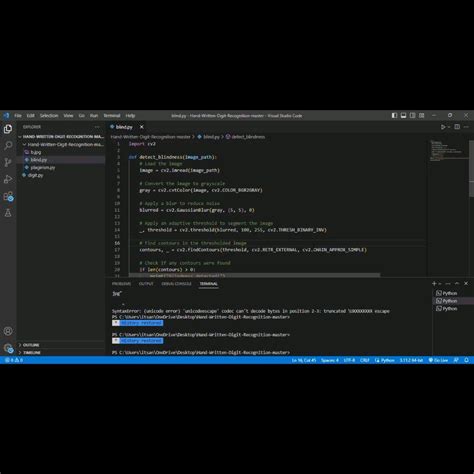The image size is (474, 474).
Task: Select the Terminal panel tab
Action: coord(209,284)
